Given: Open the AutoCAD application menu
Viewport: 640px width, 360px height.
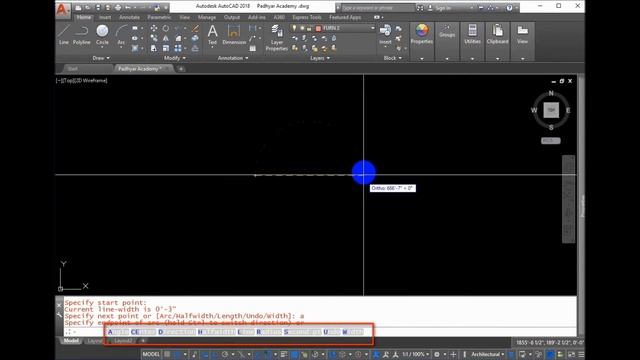Looking at the screenshot, I should (x=62, y=9).
